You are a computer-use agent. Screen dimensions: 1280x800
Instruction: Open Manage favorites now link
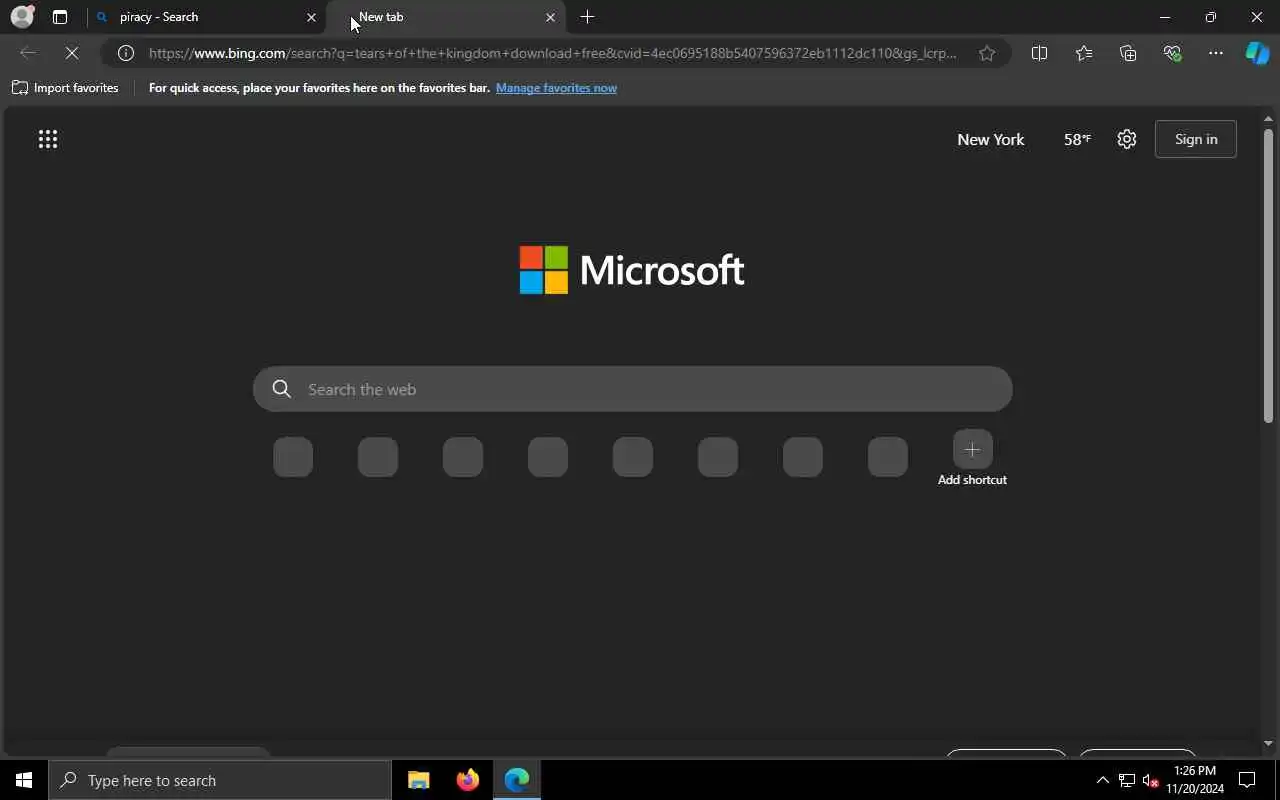[x=556, y=88]
